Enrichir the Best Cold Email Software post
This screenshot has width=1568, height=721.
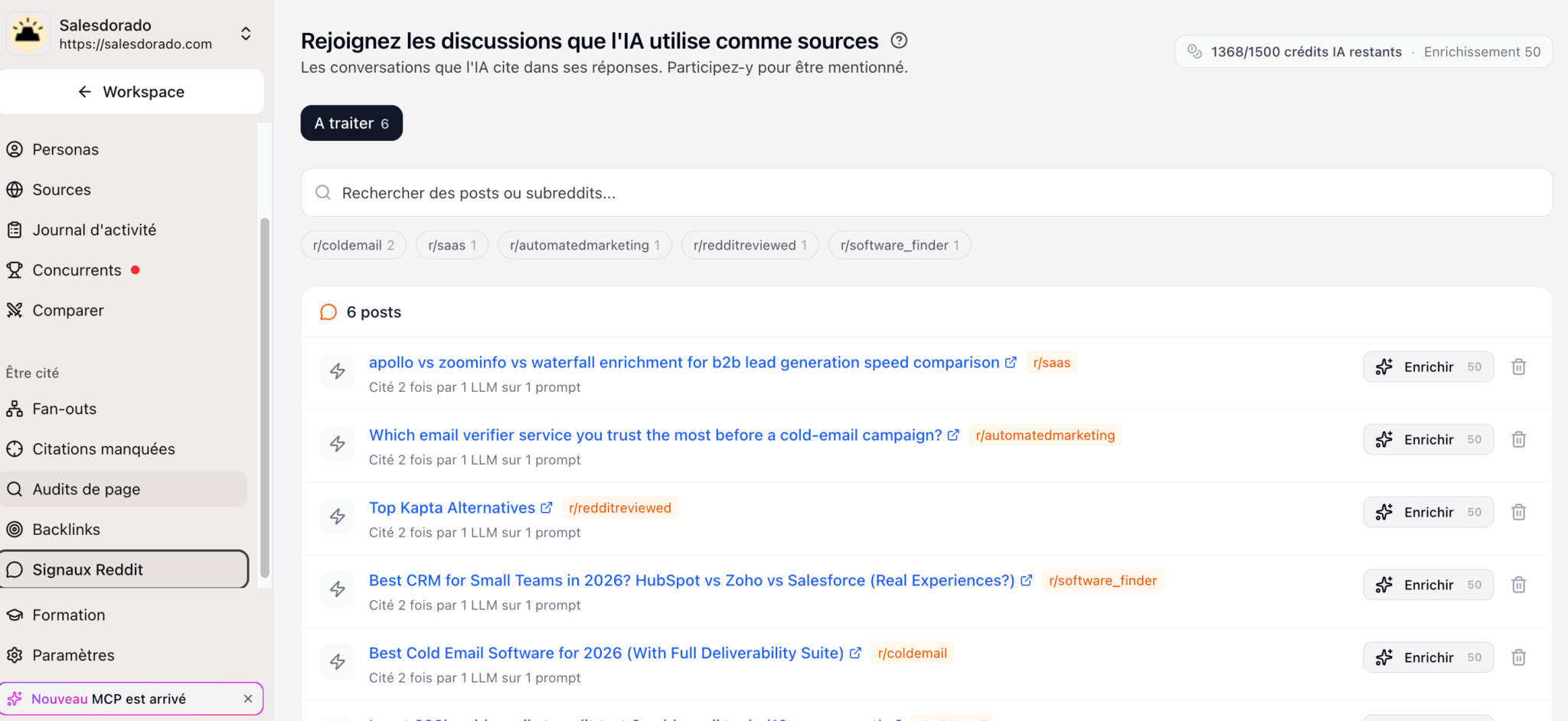1428,657
